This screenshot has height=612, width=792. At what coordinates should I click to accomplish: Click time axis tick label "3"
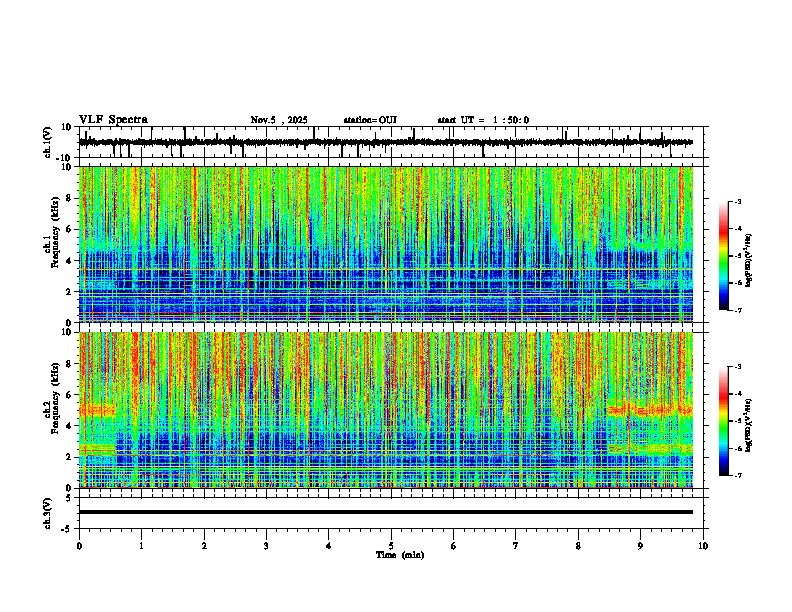pyautogui.click(x=266, y=546)
